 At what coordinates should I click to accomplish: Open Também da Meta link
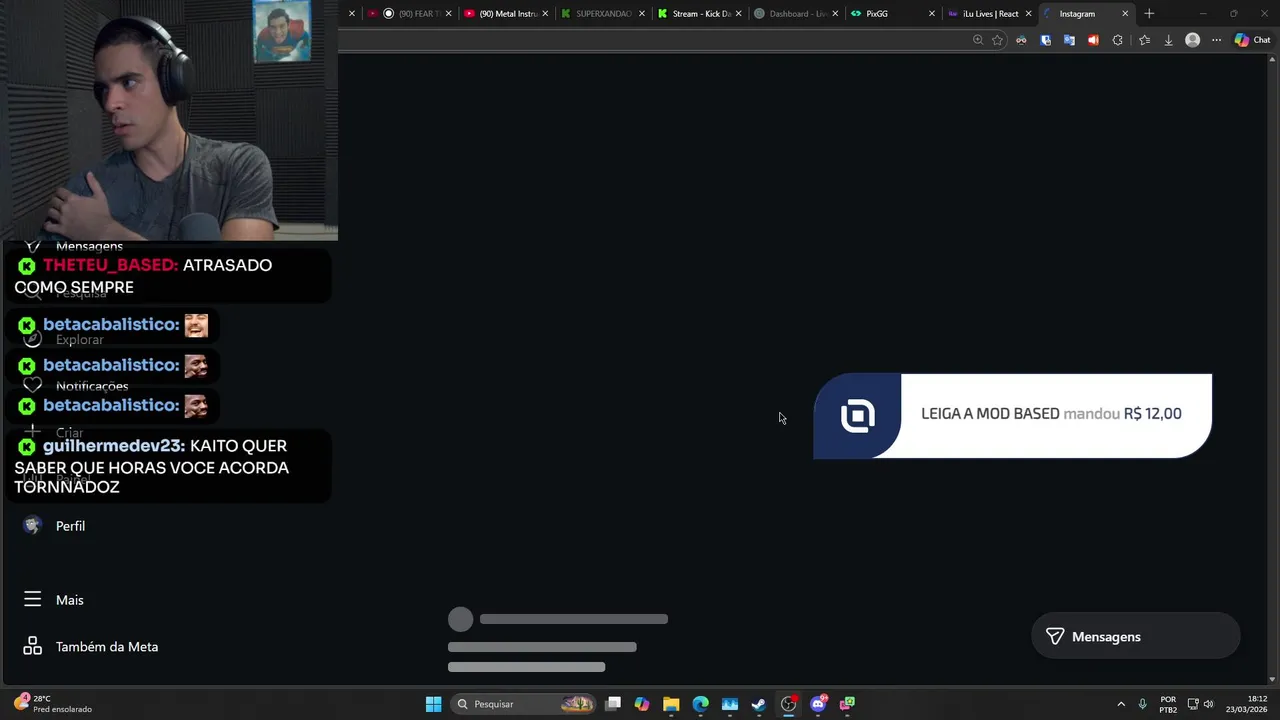[x=91, y=647]
